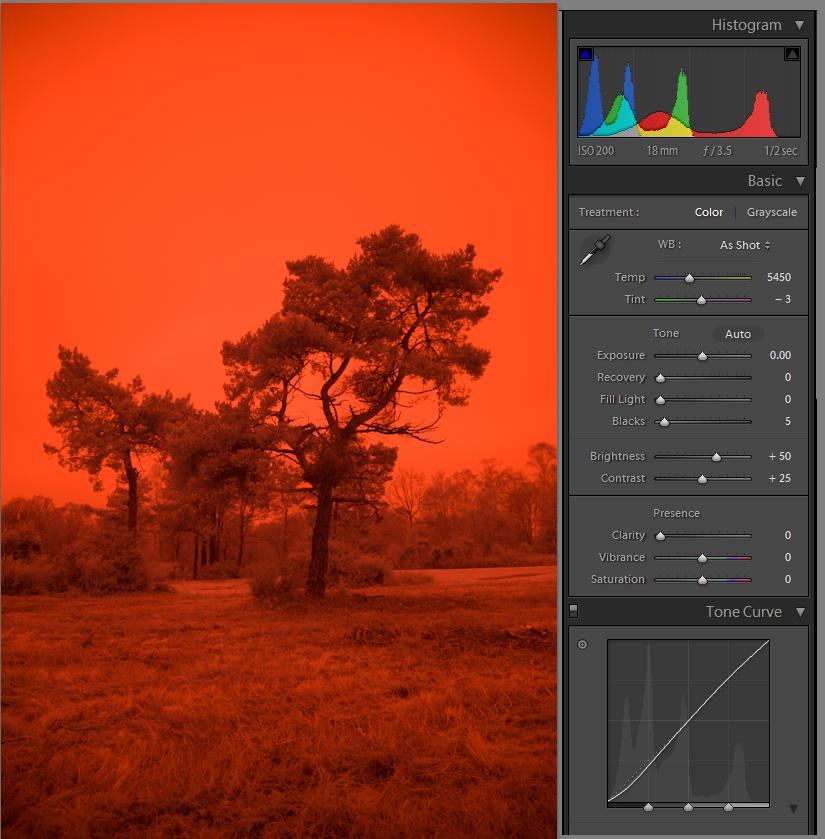Viewport: 825px width, 839px height.
Task: Collapse the Tone Curve panel
Action: [799, 612]
